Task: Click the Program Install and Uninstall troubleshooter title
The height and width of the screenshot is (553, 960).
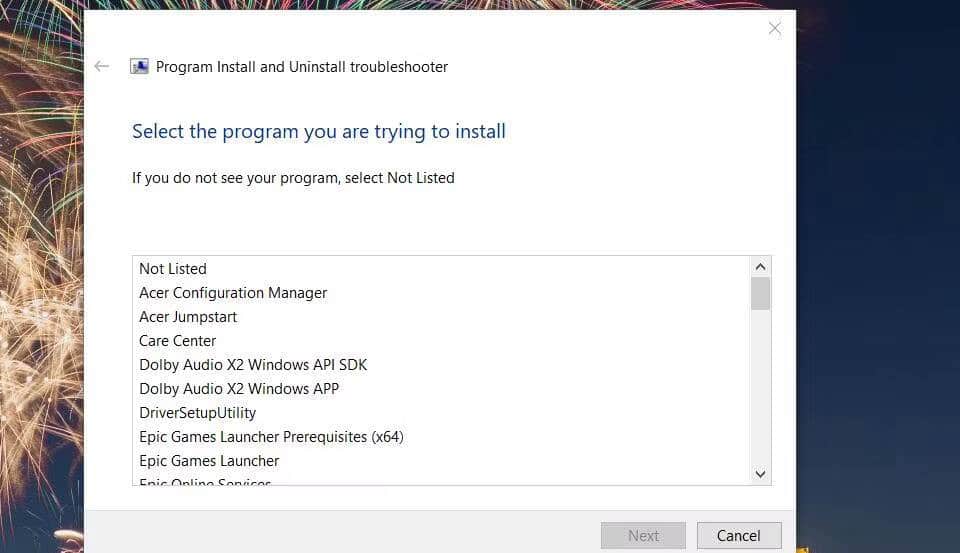Action: point(302,67)
